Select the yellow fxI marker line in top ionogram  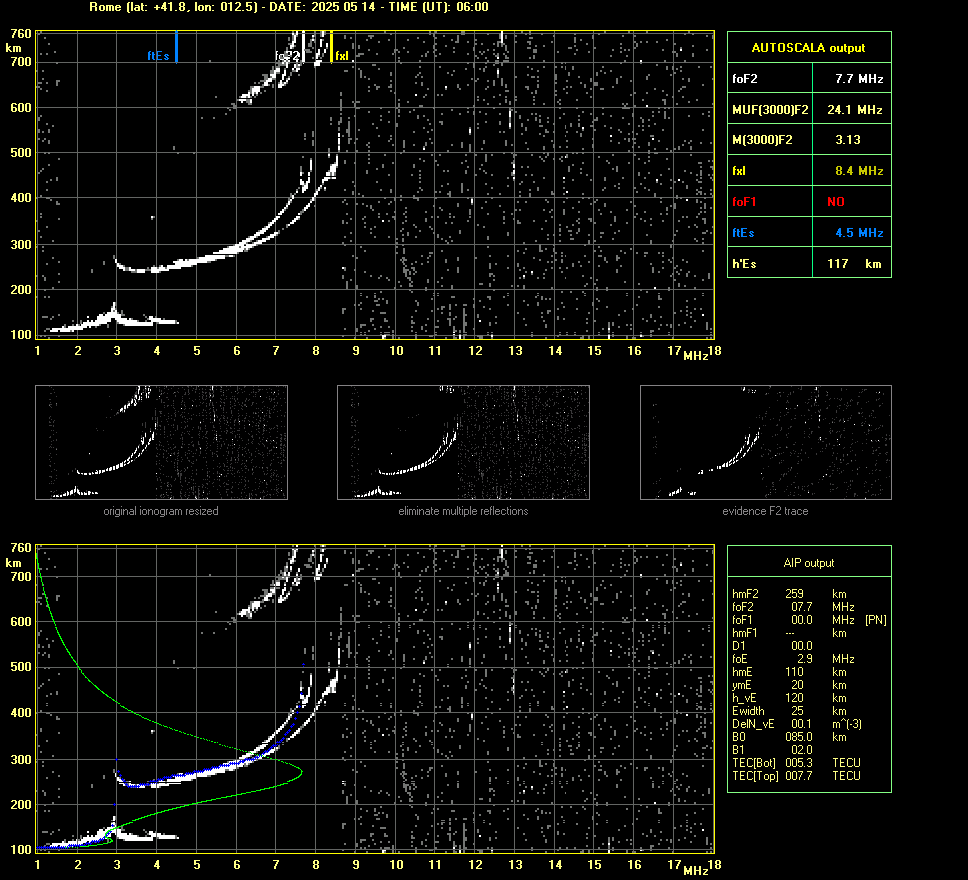(332, 47)
